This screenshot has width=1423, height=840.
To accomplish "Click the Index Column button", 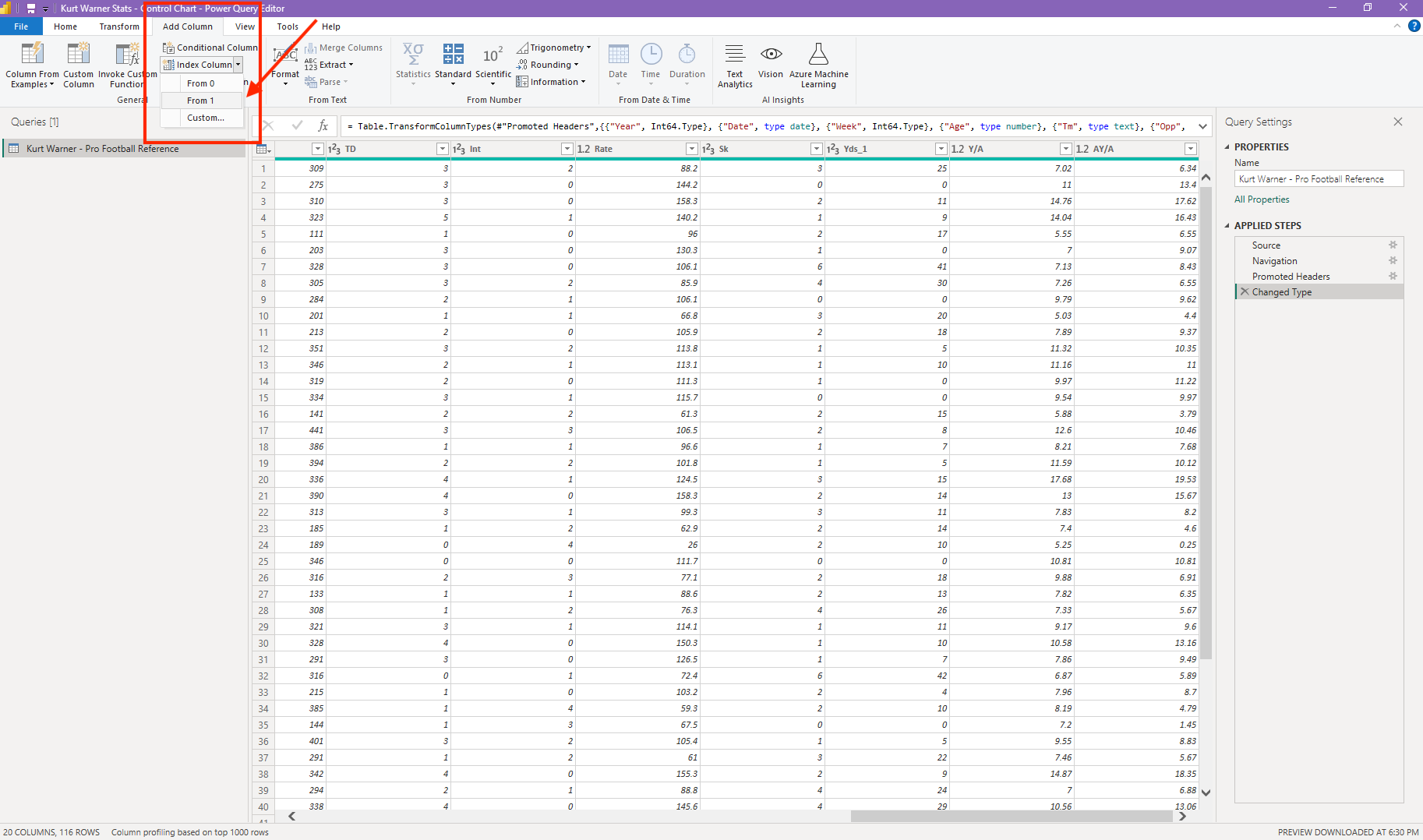I will point(198,65).
